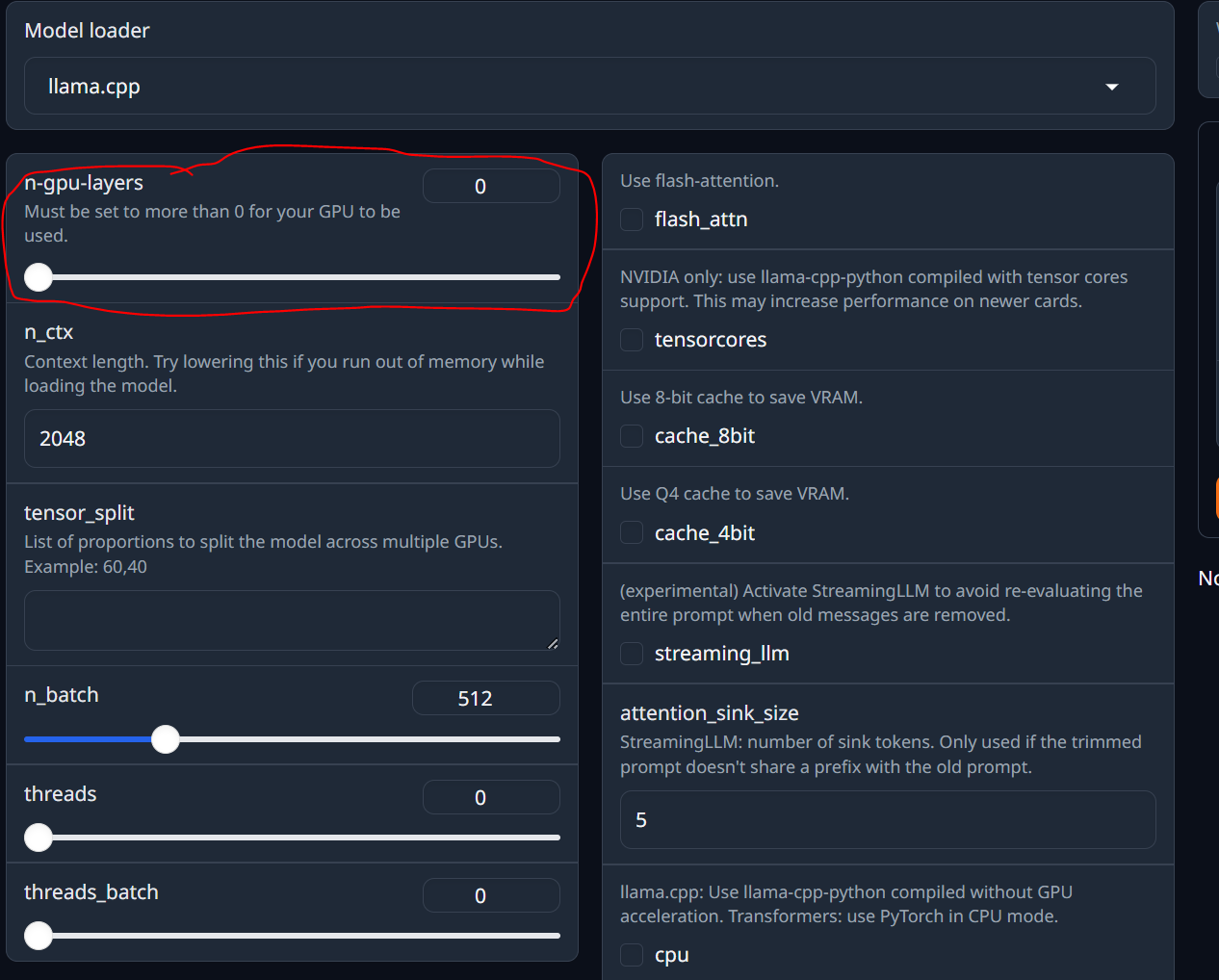Click the 'Use Q4 cache to save VRAM.' text
Viewport: 1219px width, 980px height.
point(735,494)
